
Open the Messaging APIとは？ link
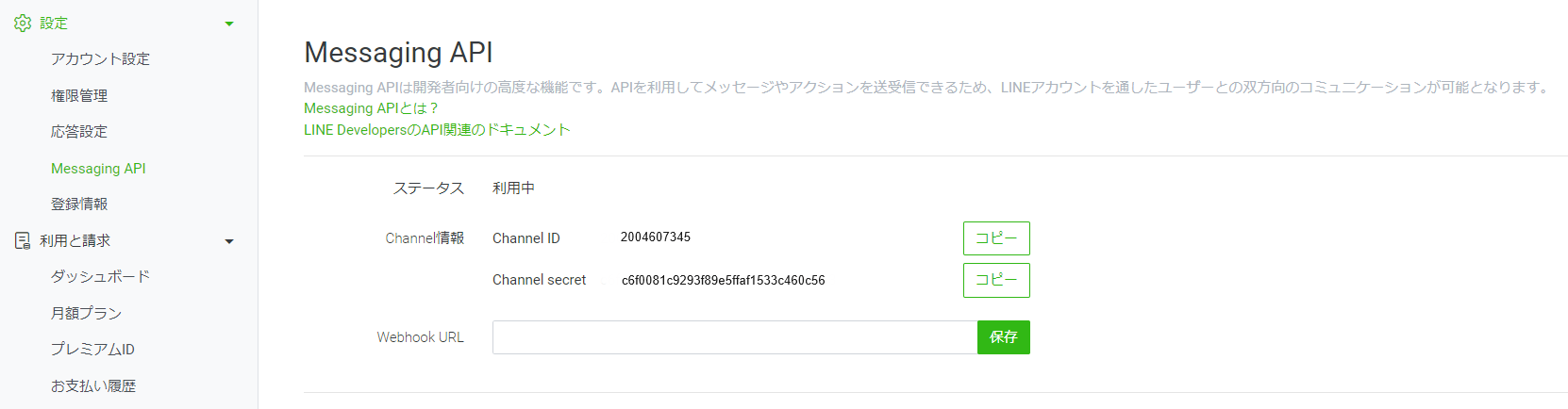(x=371, y=108)
